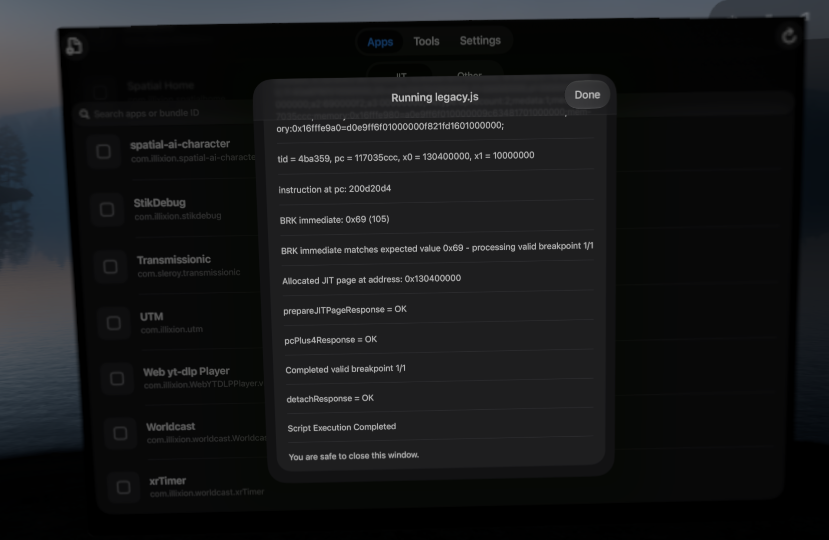Open the Settings tab
Image resolution: width=829 pixels, height=540 pixels.
click(480, 40)
